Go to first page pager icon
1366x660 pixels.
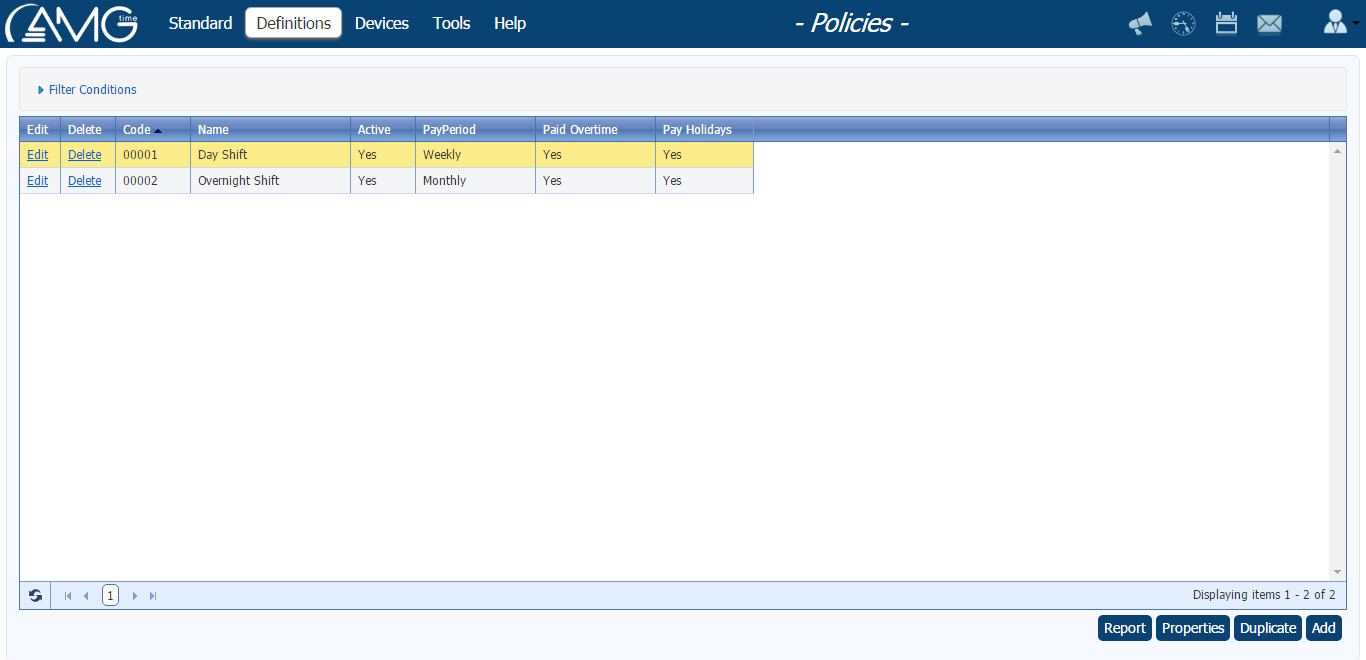(68, 596)
